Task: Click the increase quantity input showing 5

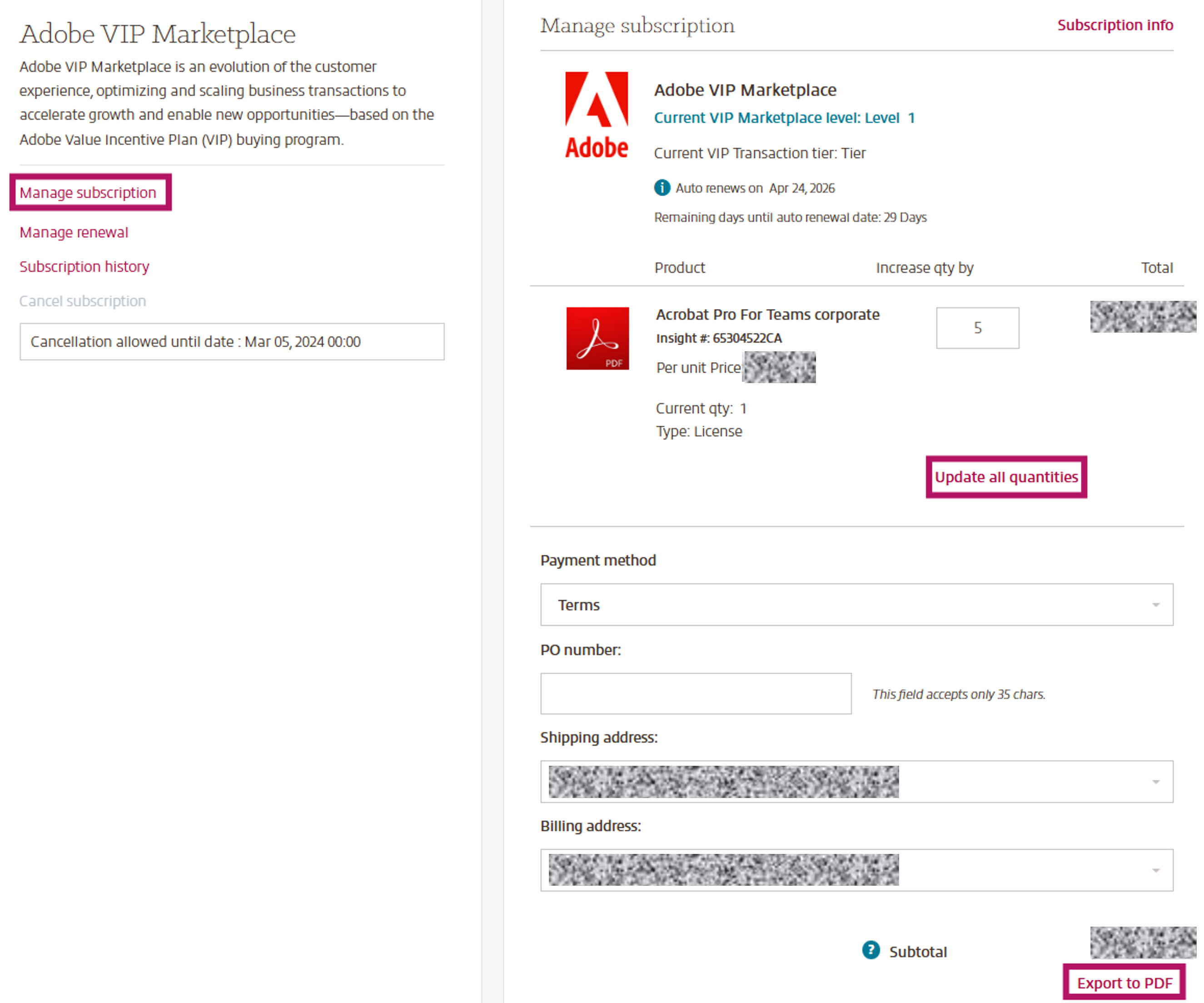Action: [978, 328]
